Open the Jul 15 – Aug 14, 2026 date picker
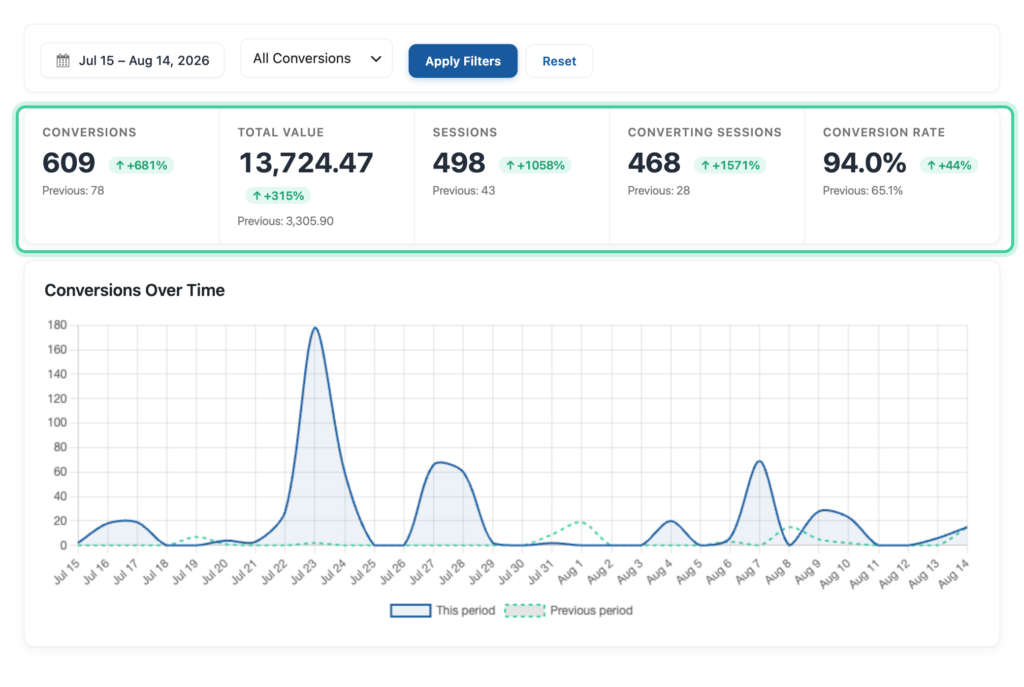Viewport: 1024px width, 687px height. click(133, 61)
